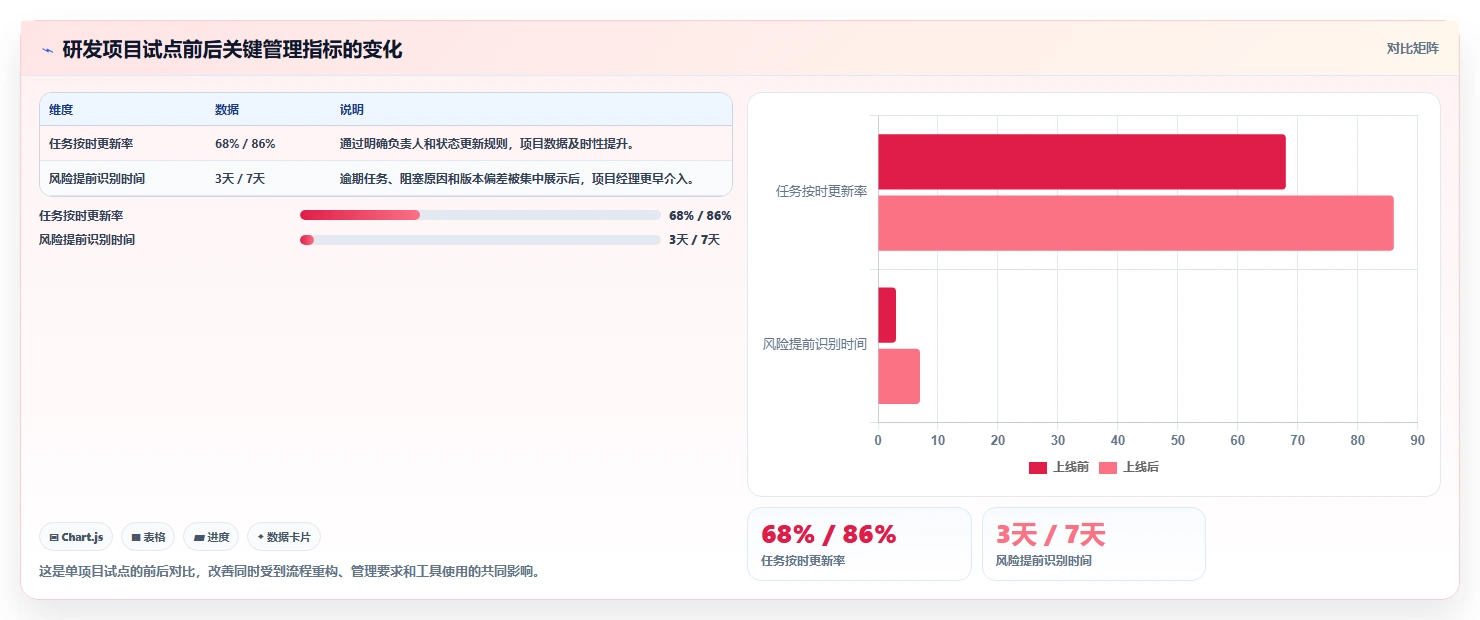
Task: Click table cell 3天 / 7天
Action: click(x=240, y=179)
